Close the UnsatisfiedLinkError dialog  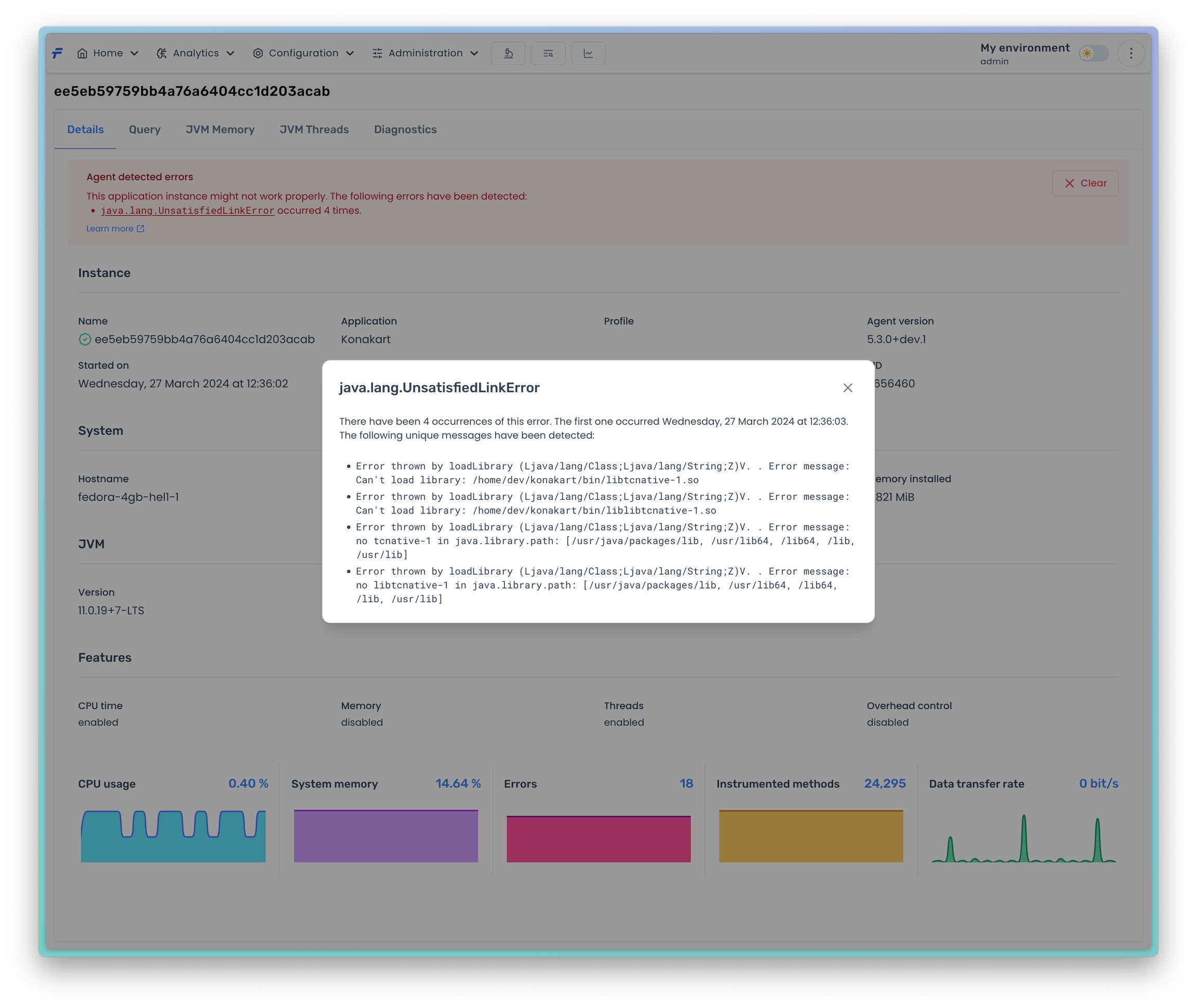847,388
